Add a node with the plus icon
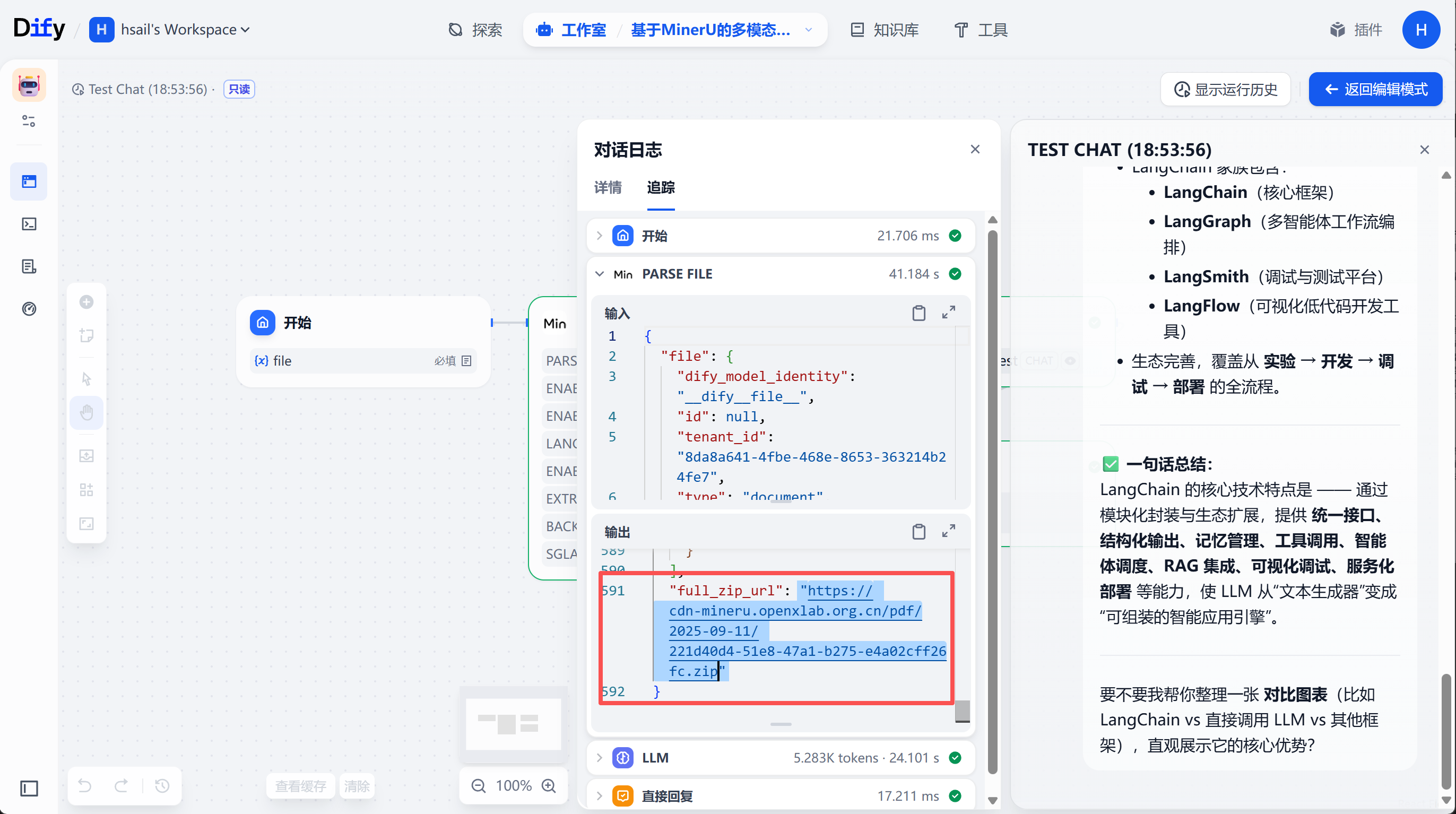The image size is (1456, 814). pyautogui.click(x=86, y=302)
